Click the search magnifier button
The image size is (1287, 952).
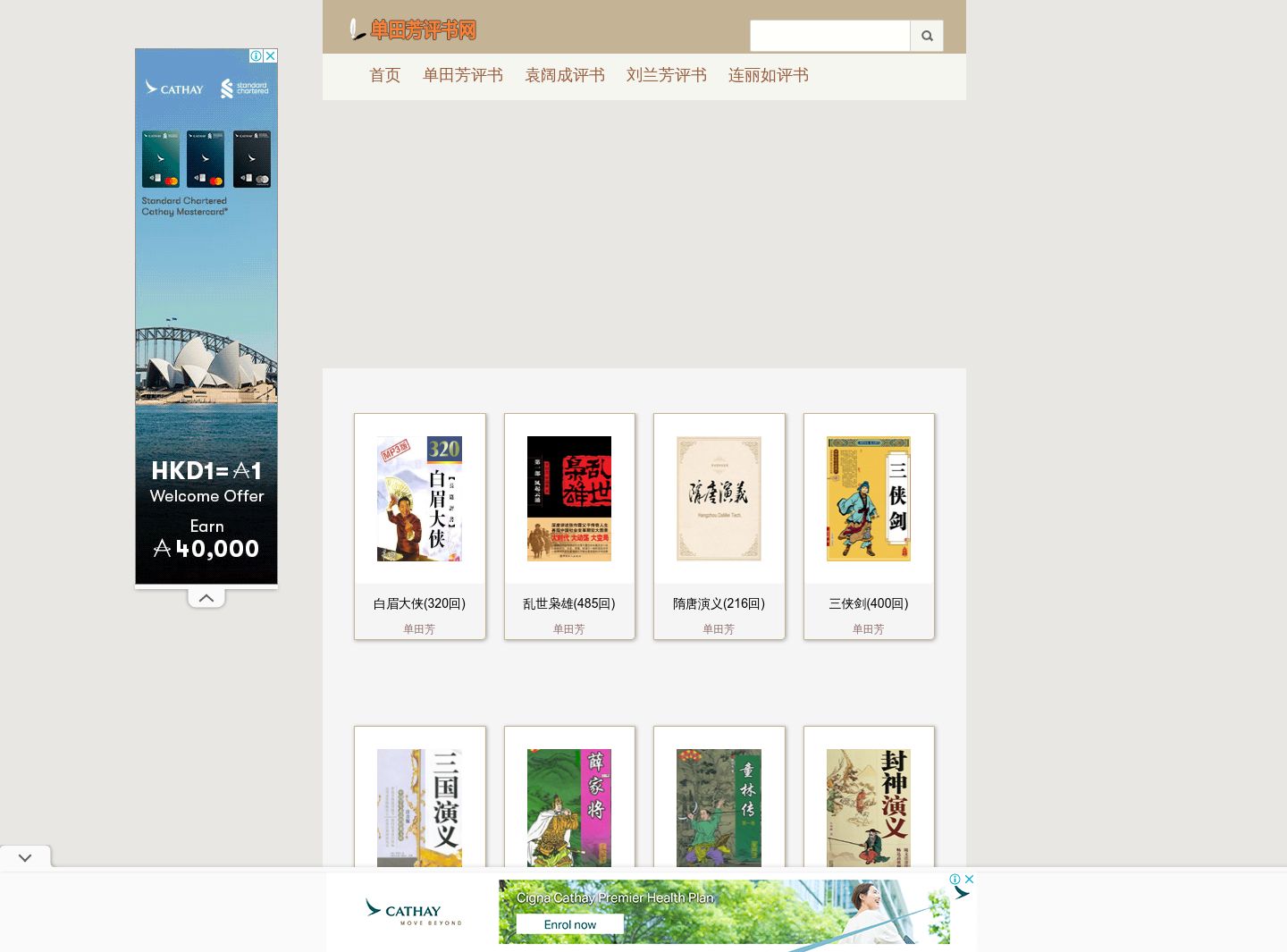pos(927,36)
